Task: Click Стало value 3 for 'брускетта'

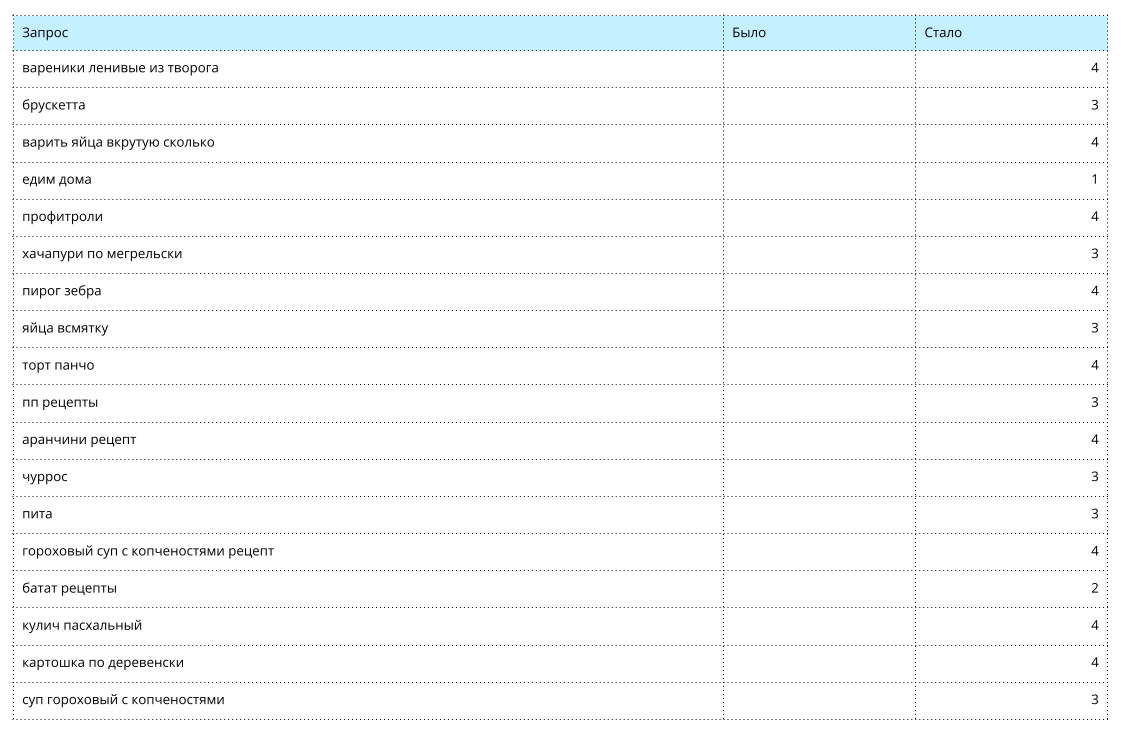Action: coord(1095,105)
